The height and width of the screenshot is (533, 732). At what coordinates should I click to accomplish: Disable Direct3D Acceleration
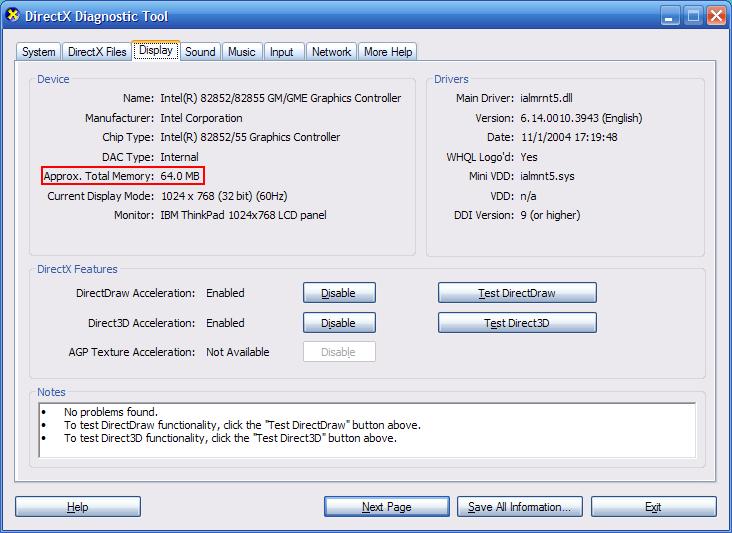click(339, 323)
